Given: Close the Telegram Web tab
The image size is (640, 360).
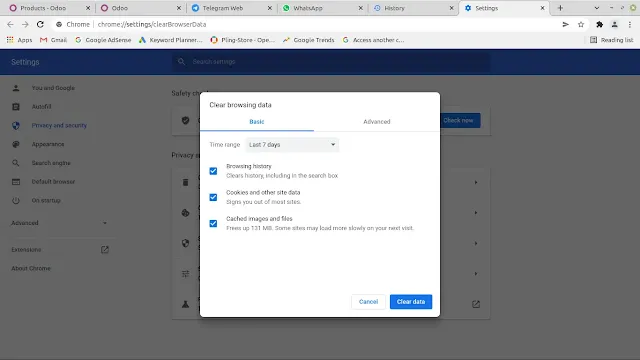Looking at the screenshot, I should 270,8.
